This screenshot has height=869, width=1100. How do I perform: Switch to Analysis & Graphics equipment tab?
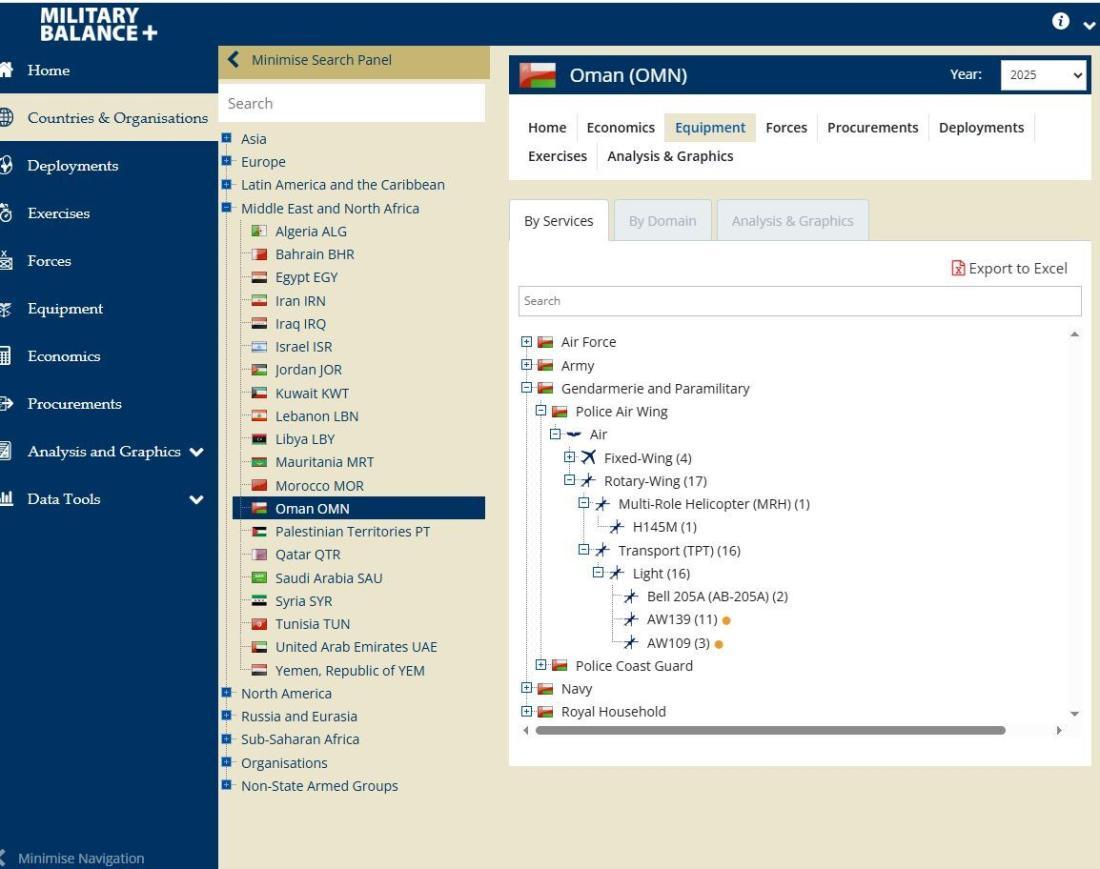[792, 221]
